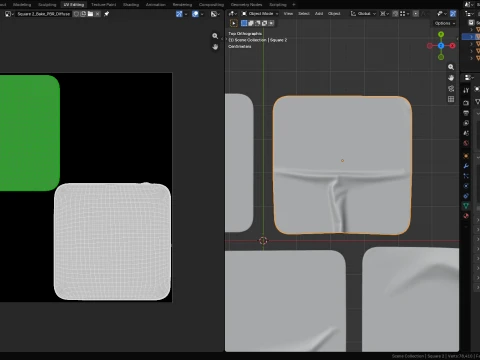Open the Rendering workspace tab
The height and width of the screenshot is (360, 480).
[x=182, y=5]
